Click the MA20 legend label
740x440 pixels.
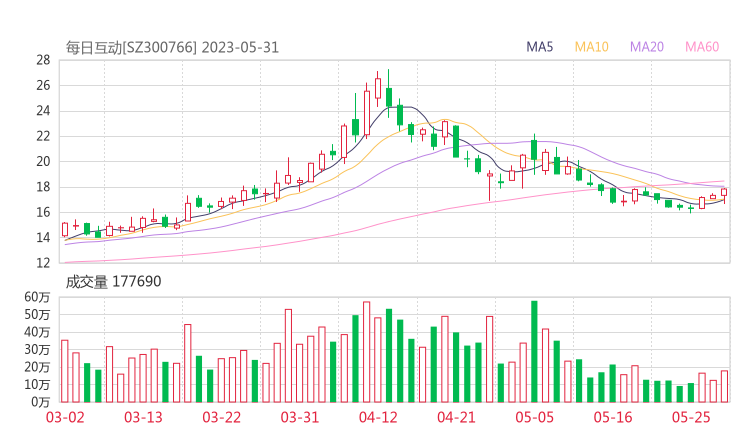(x=647, y=47)
